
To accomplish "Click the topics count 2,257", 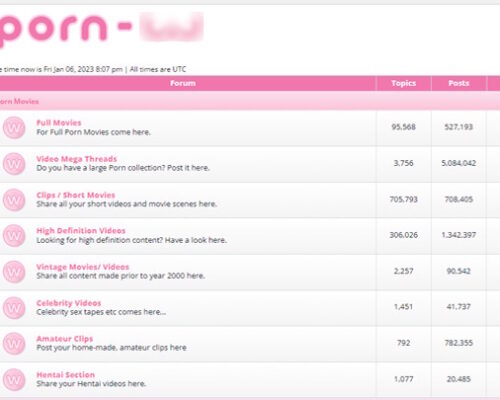I will click(404, 271).
